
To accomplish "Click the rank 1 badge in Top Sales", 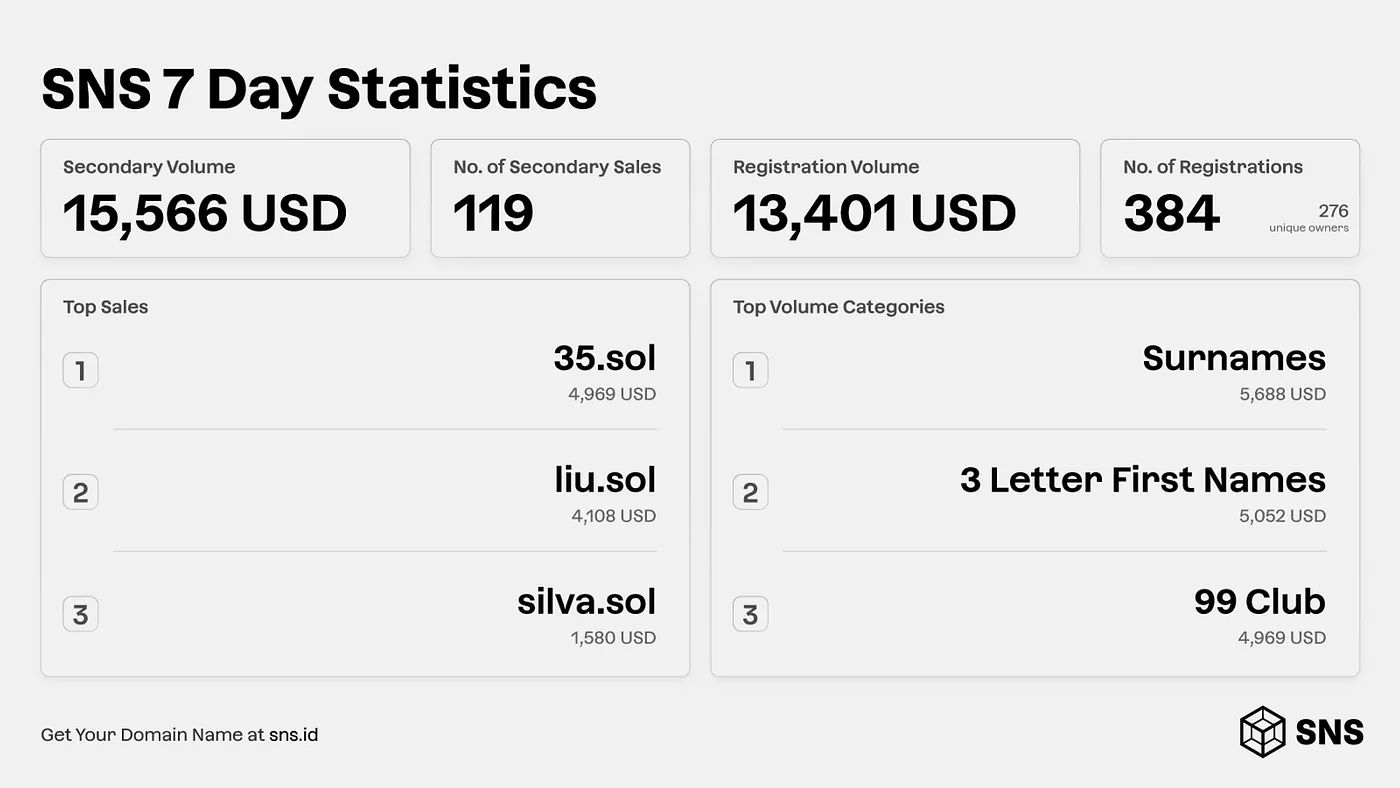I will (x=80, y=371).
